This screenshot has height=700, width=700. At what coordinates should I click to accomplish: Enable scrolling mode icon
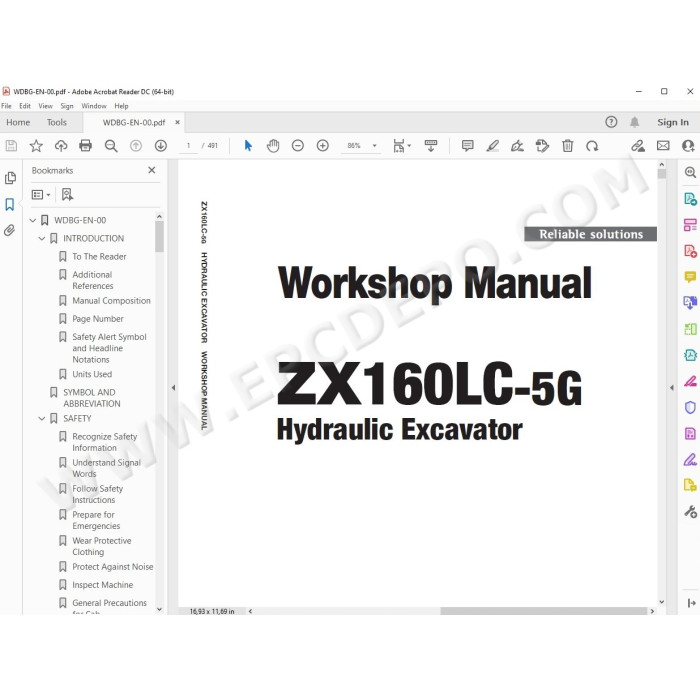coord(431,146)
